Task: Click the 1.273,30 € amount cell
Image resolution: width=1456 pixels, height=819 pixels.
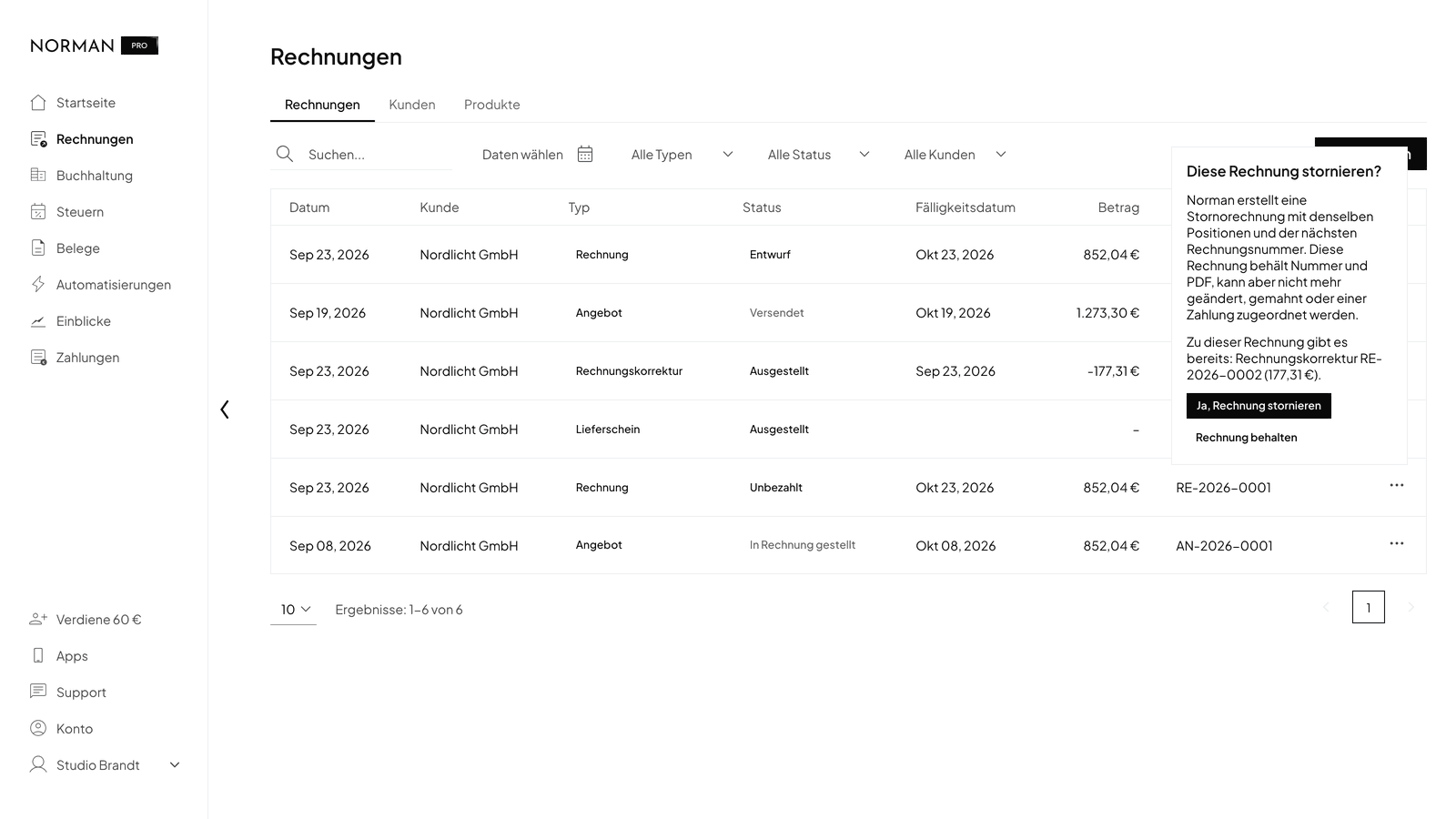Action: (x=1107, y=313)
